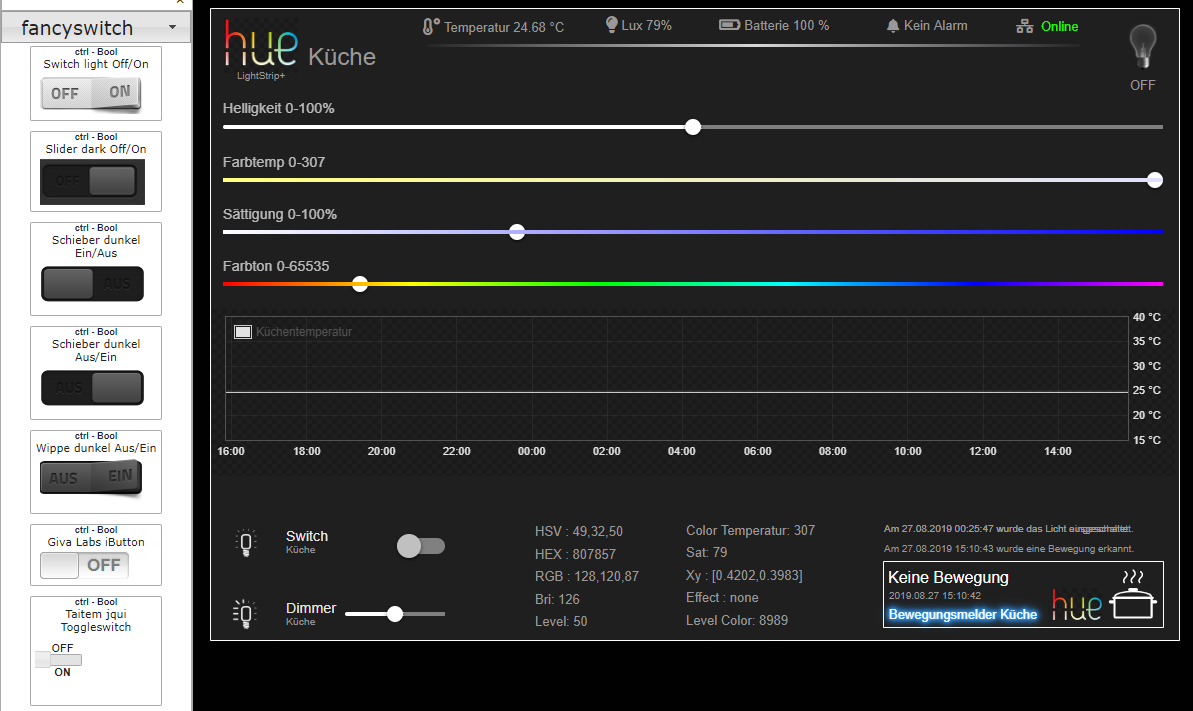Toggle the Switch light Off/On control
The height and width of the screenshot is (711, 1193).
point(93,91)
